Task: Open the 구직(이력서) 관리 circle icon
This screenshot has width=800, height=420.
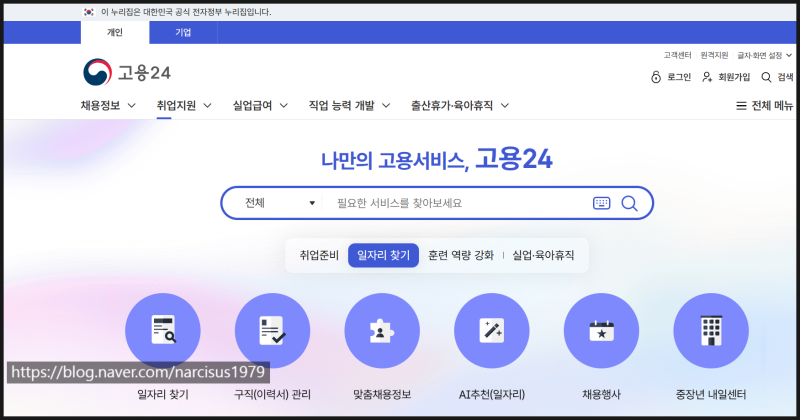Action: coord(272,331)
